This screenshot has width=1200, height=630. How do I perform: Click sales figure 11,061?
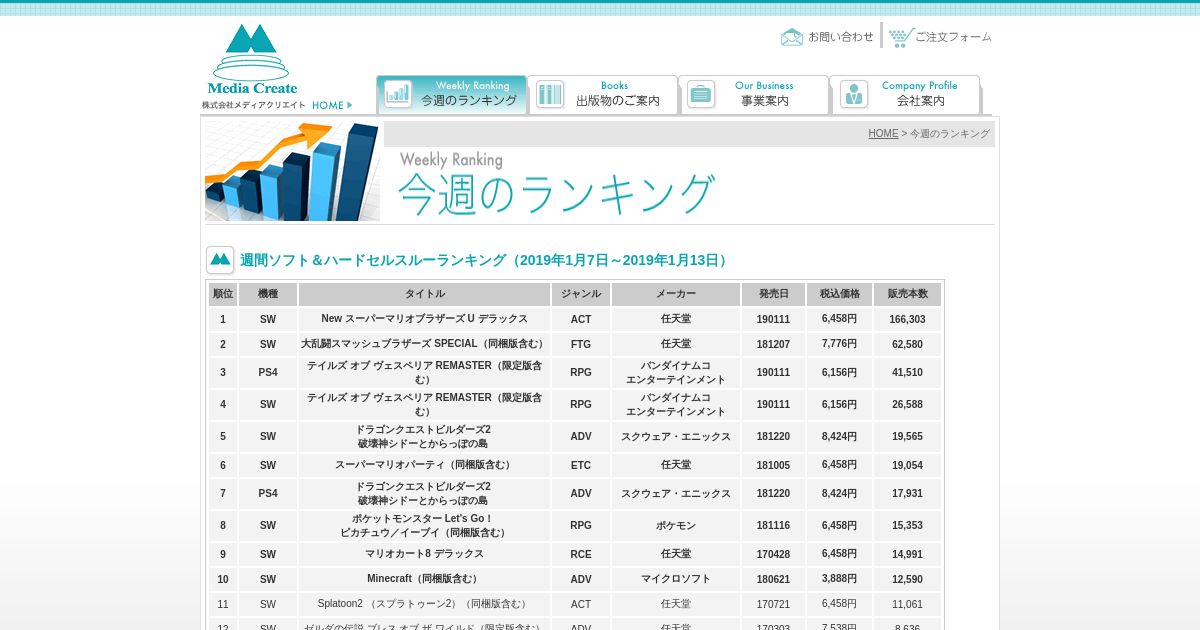908,604
